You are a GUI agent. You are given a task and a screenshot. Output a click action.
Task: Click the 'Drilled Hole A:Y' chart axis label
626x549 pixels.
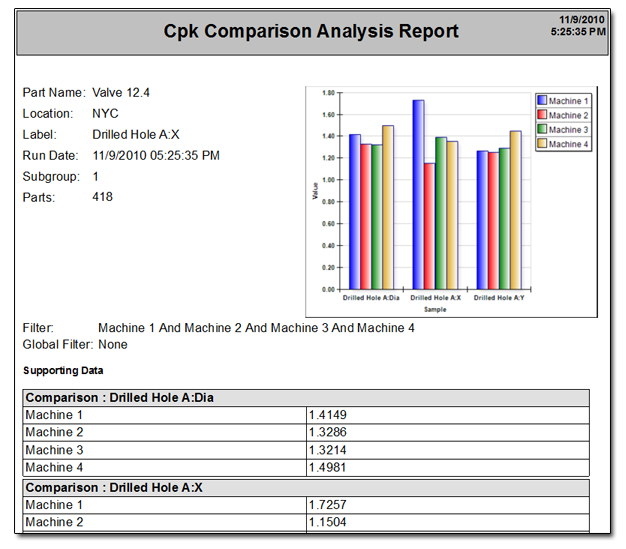[x=499, y=298]
